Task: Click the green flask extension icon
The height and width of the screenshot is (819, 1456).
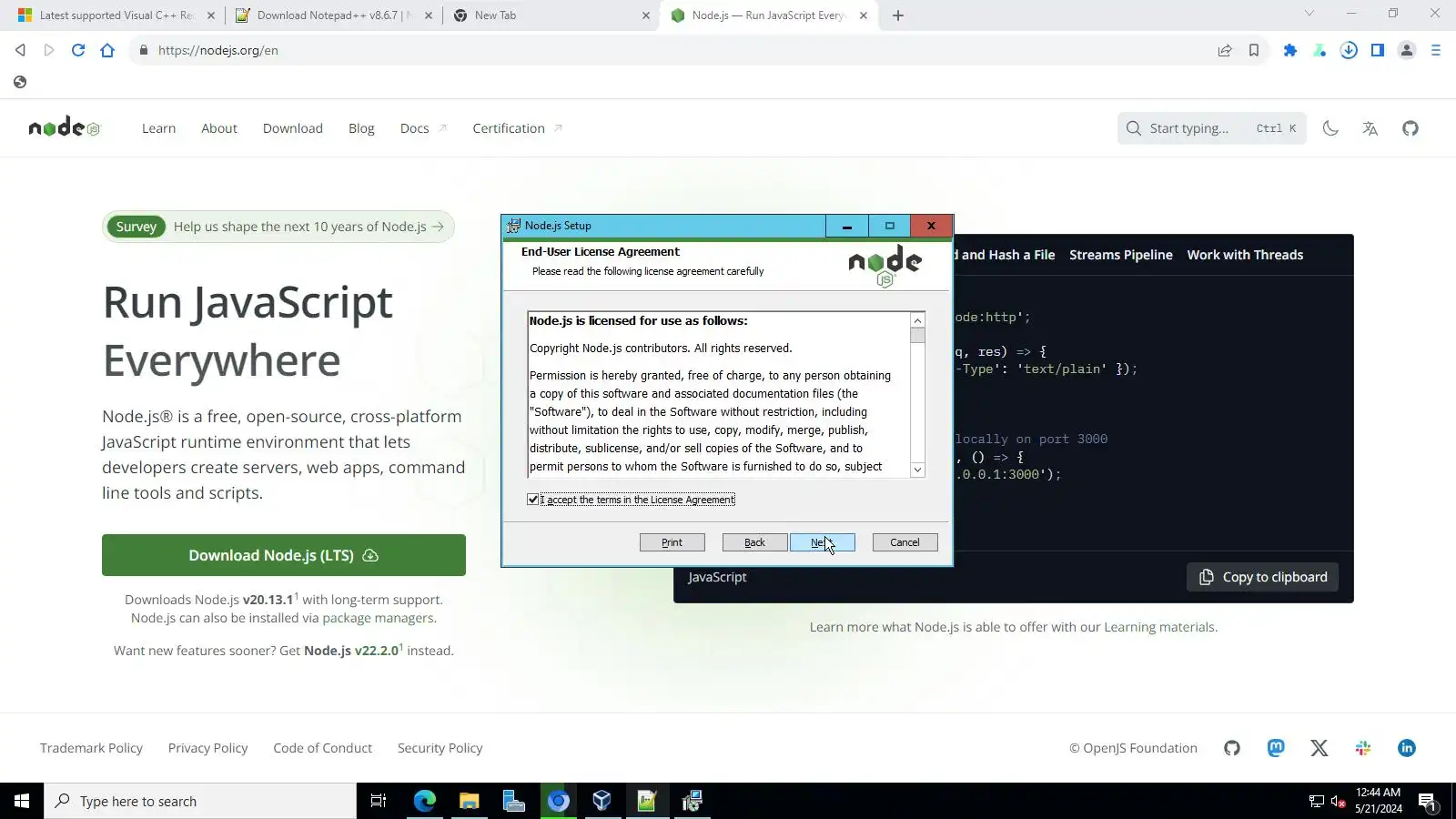Action: [x=1319, y=50]
